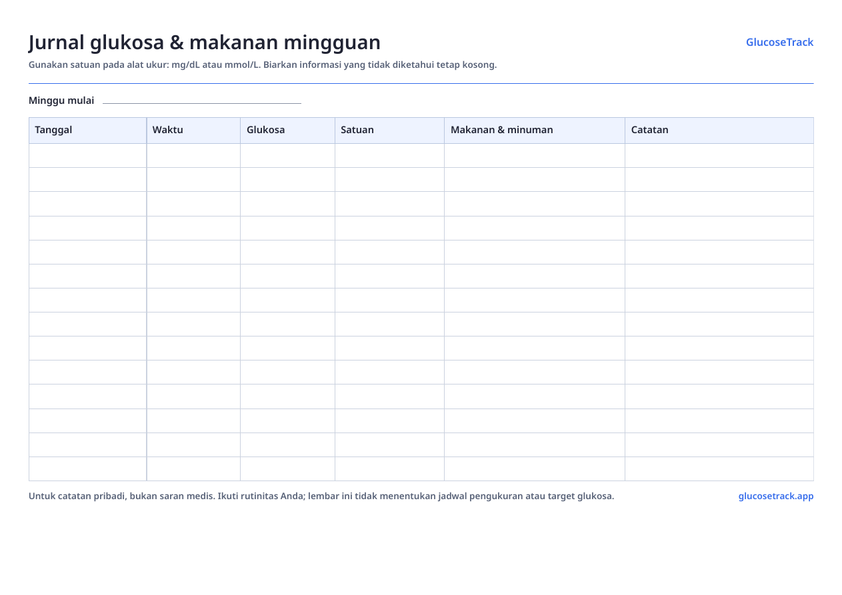Select the Waktu column header
The image size is (842, 595).
(x=193, y=130)
